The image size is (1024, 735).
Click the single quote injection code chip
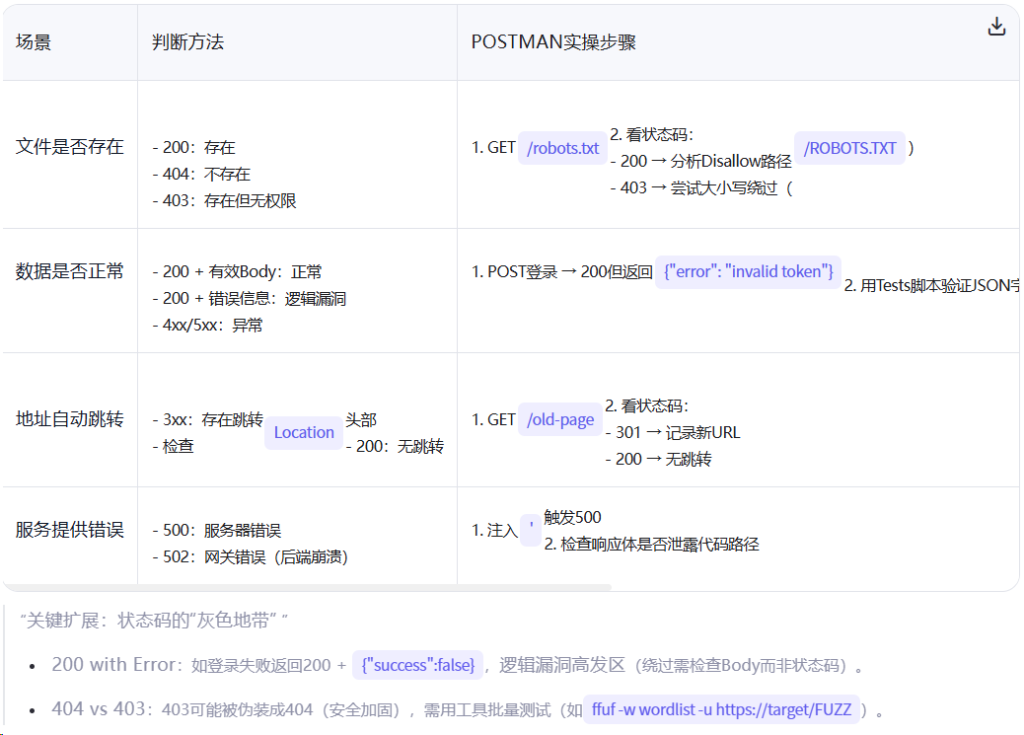pos(530,530)
